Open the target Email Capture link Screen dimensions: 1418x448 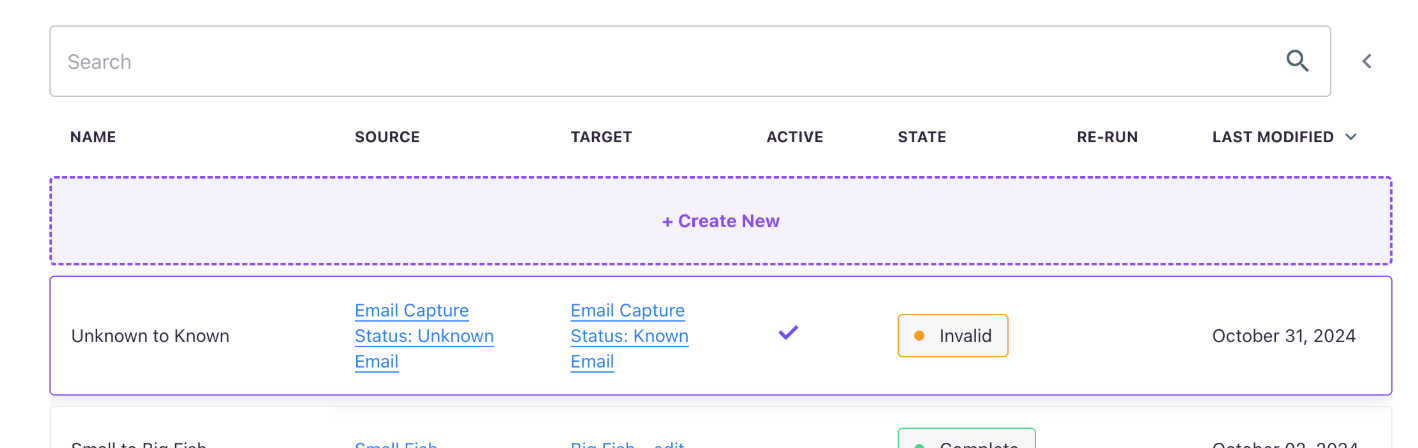pyautogui.click(x=628, y=310)
